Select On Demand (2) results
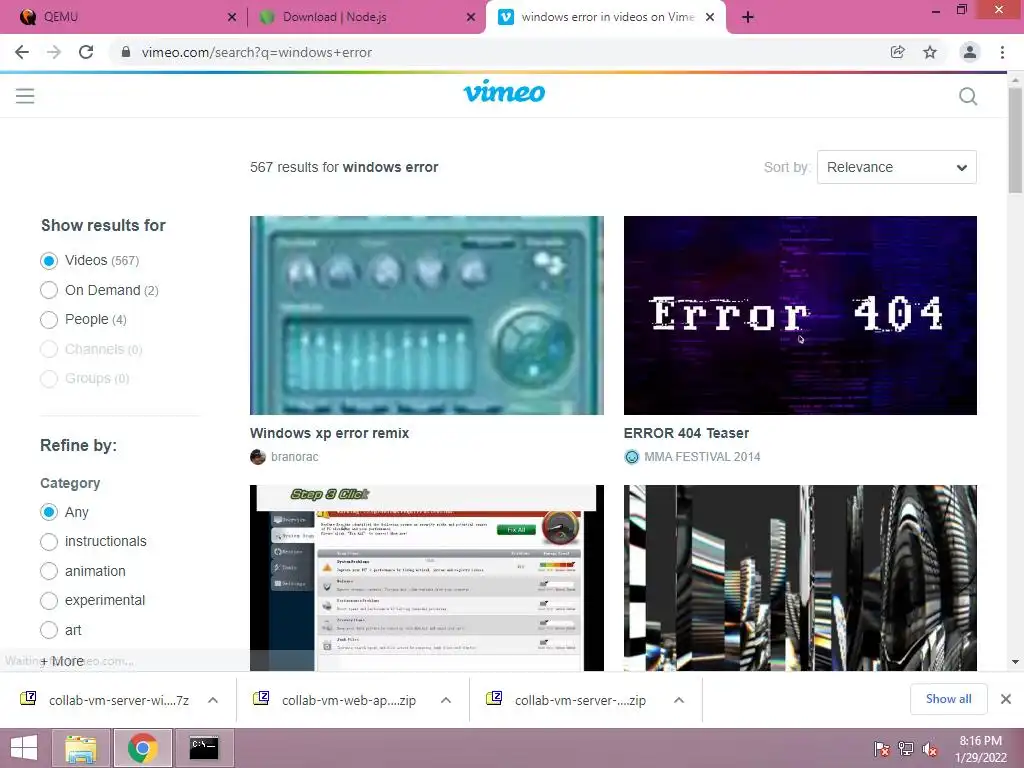This screenshot has width=1024, height=768. click(49, 290)
